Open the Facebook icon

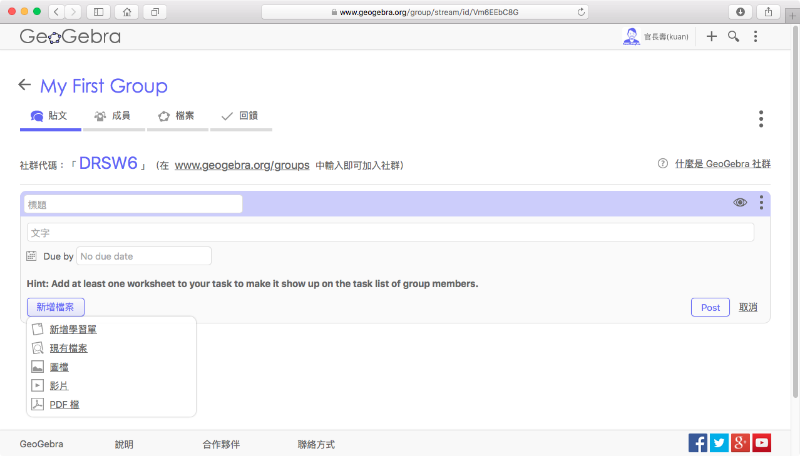click(x=697, y=443)
